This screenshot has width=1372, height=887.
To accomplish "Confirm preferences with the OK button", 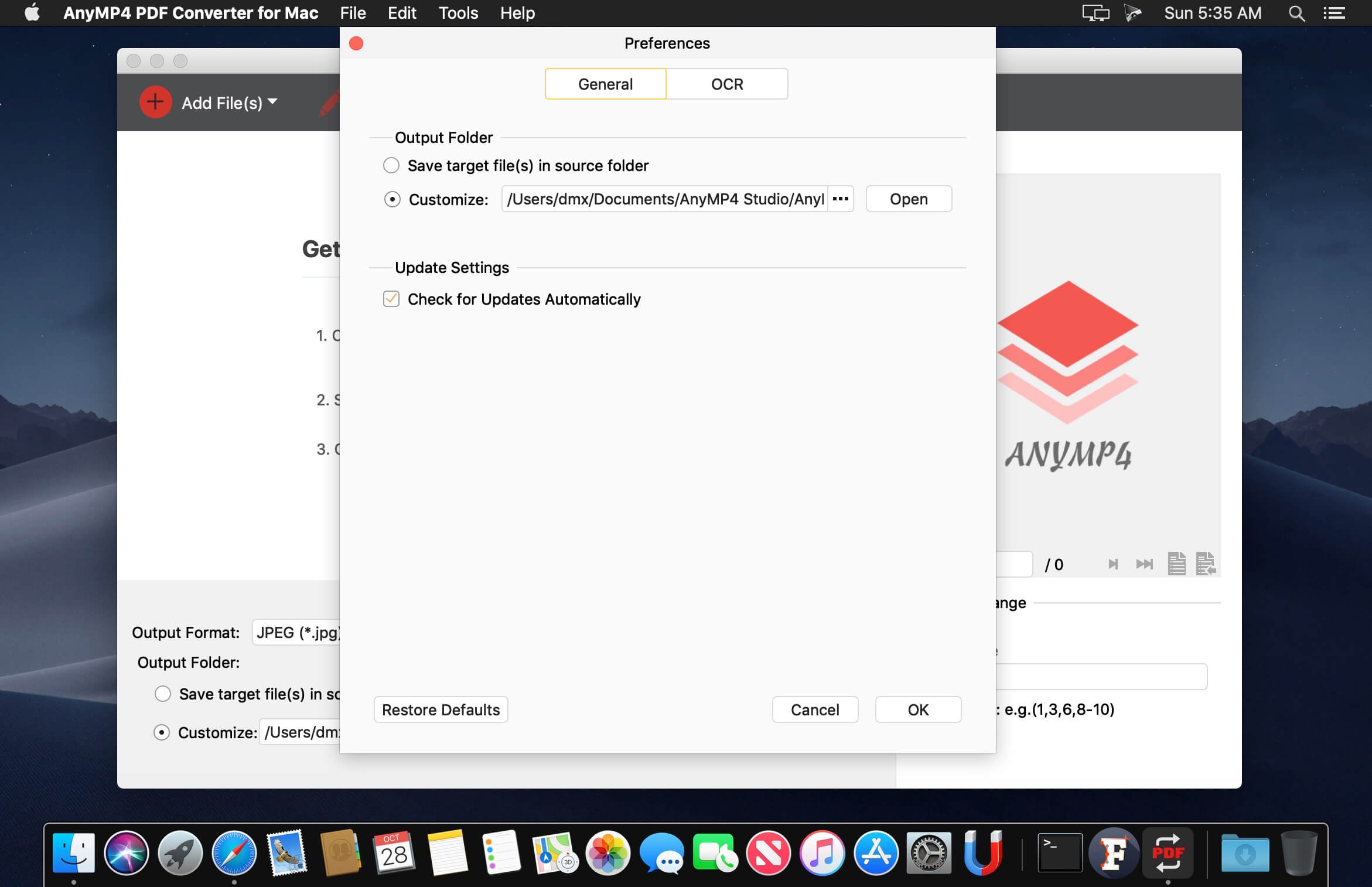I will [x=917, y=709].
